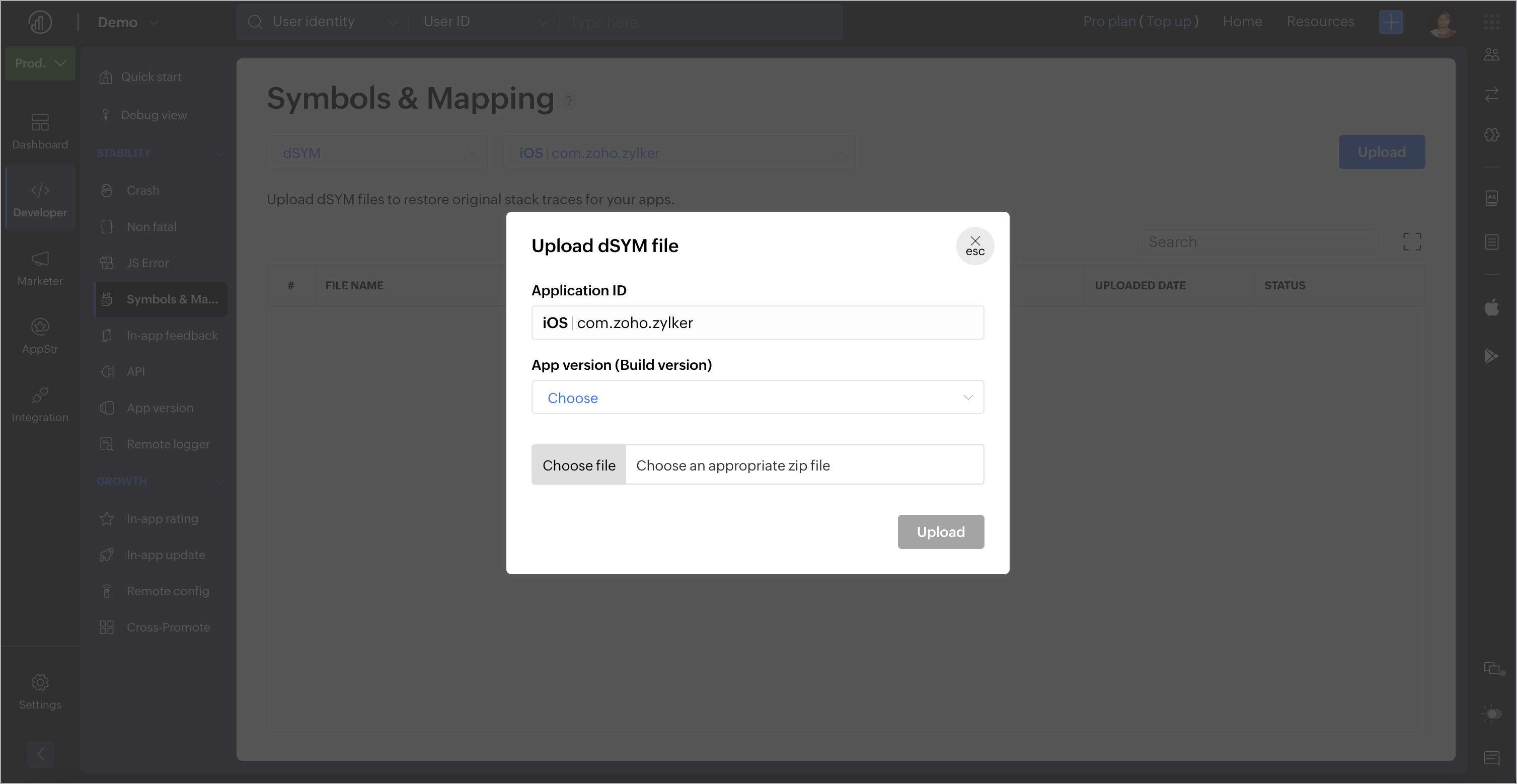
Task: Open the Crash menu item
Action: [x=142, y=191]
